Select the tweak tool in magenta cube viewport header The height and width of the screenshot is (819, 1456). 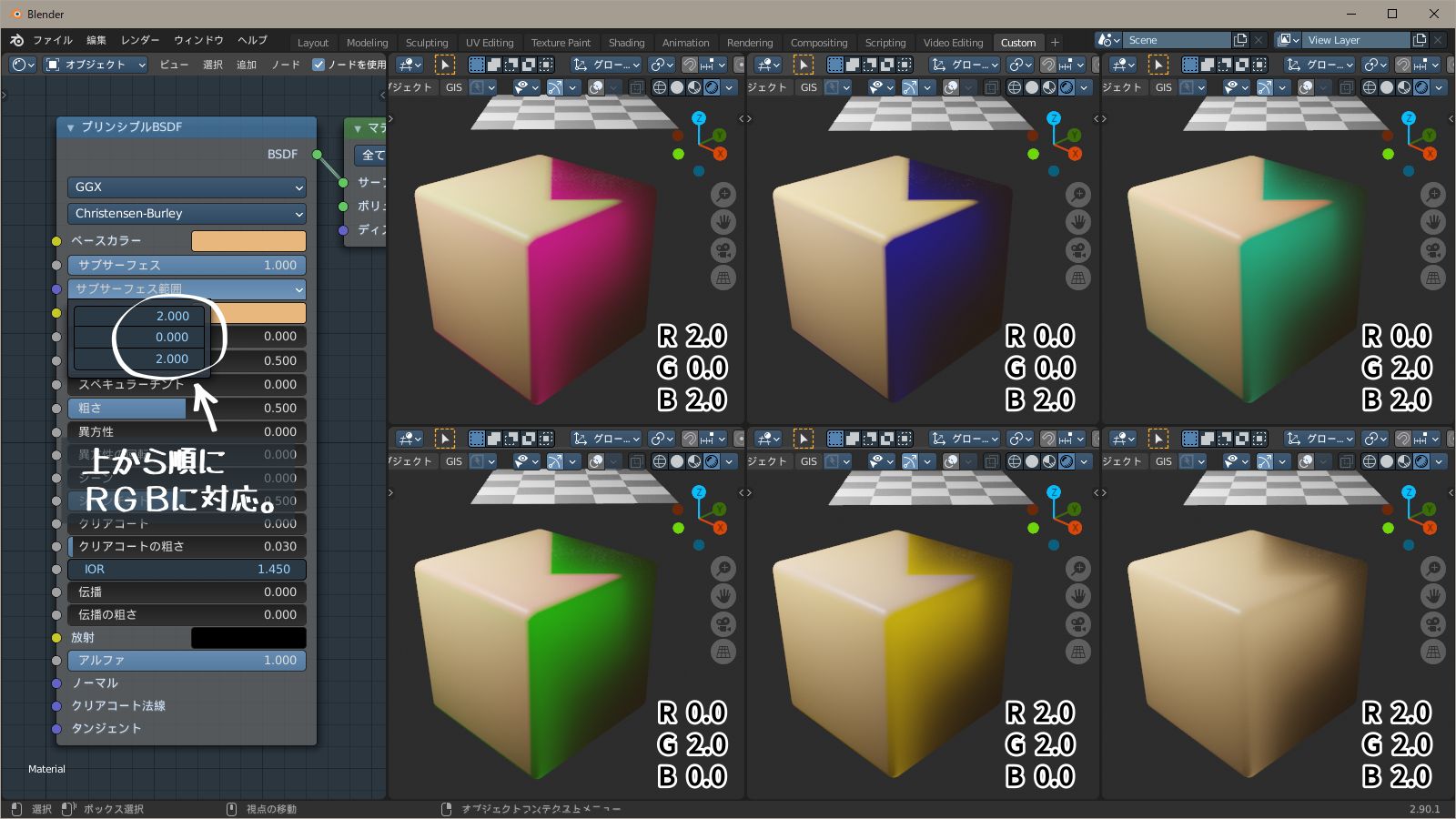(444, 65)
